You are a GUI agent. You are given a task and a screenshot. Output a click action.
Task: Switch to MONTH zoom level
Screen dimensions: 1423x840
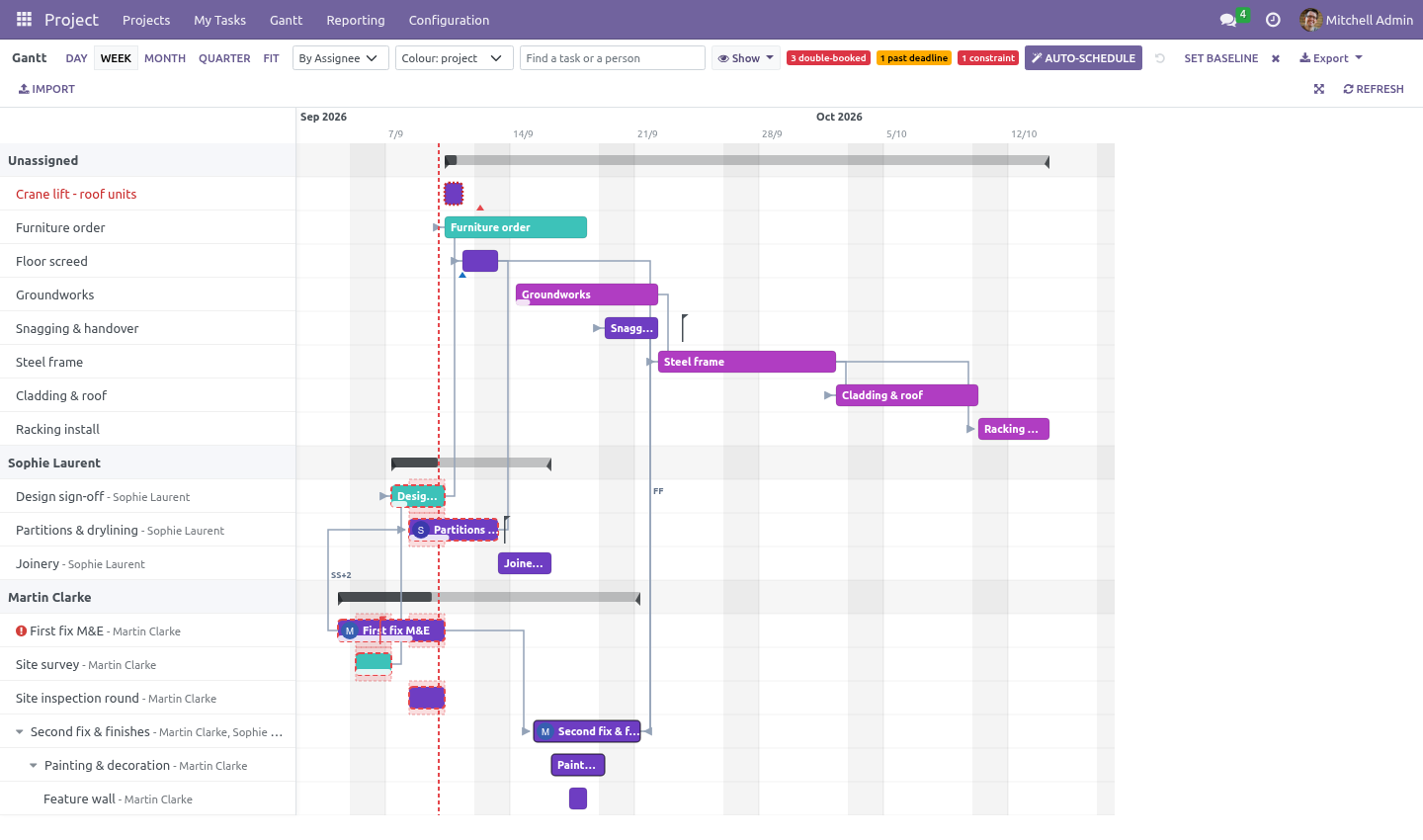[x=165, y=58]
